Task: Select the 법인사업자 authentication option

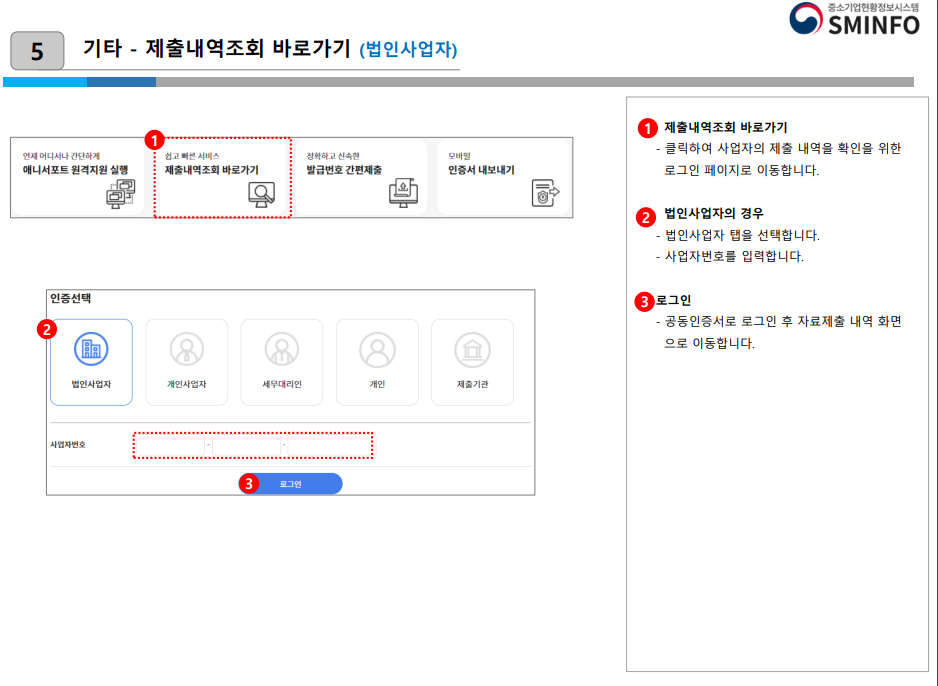Action: (x=93, y=362)
